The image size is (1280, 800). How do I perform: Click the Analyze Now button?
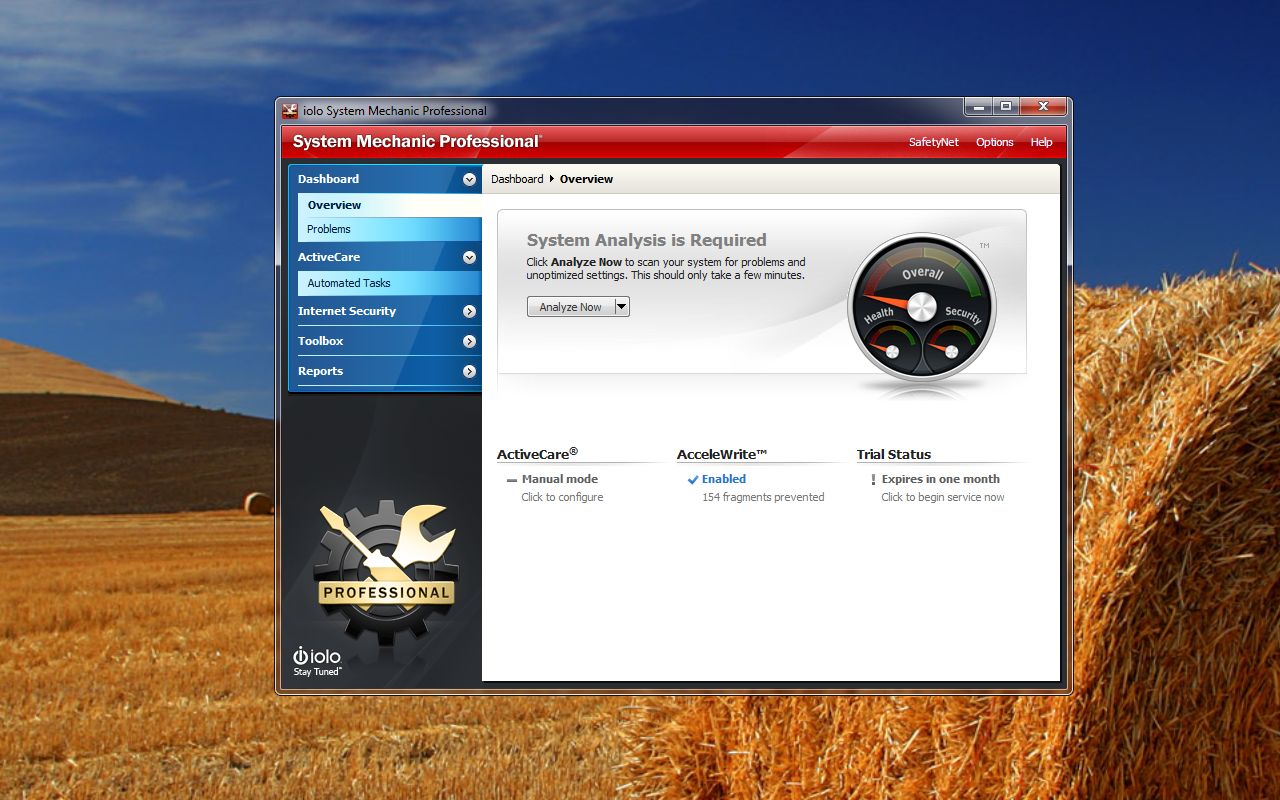coord(571,307)
